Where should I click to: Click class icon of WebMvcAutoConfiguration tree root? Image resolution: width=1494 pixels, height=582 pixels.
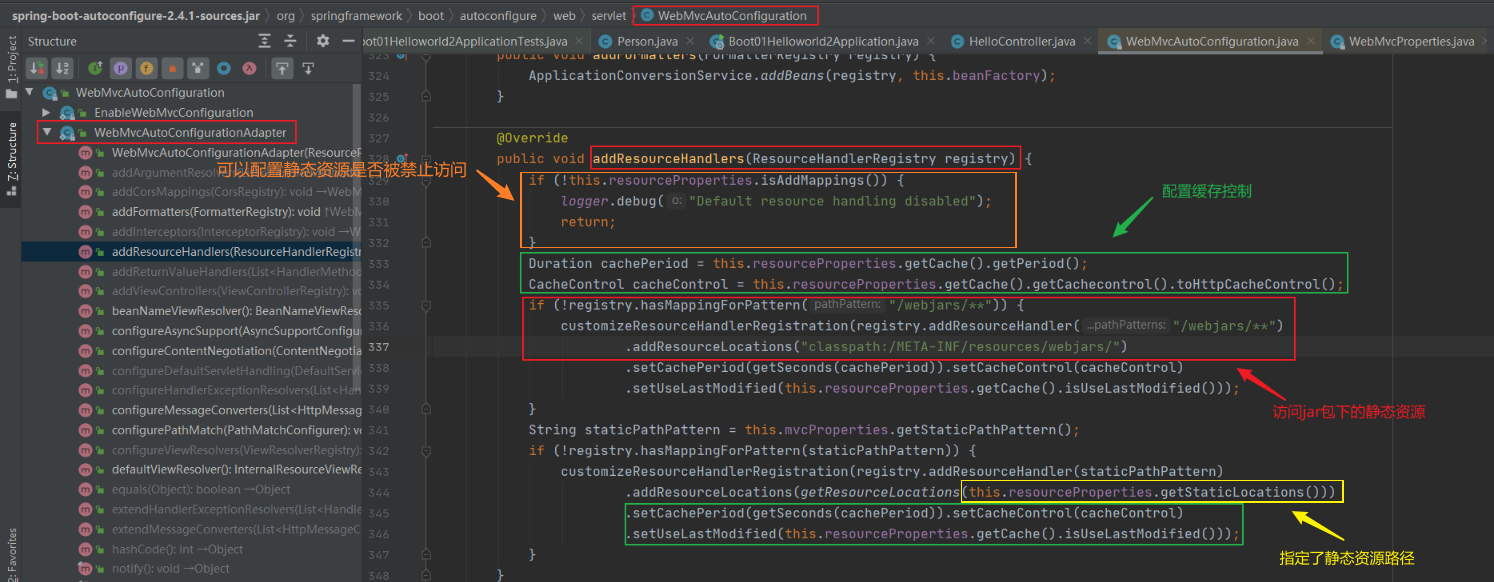pos(50,93)
